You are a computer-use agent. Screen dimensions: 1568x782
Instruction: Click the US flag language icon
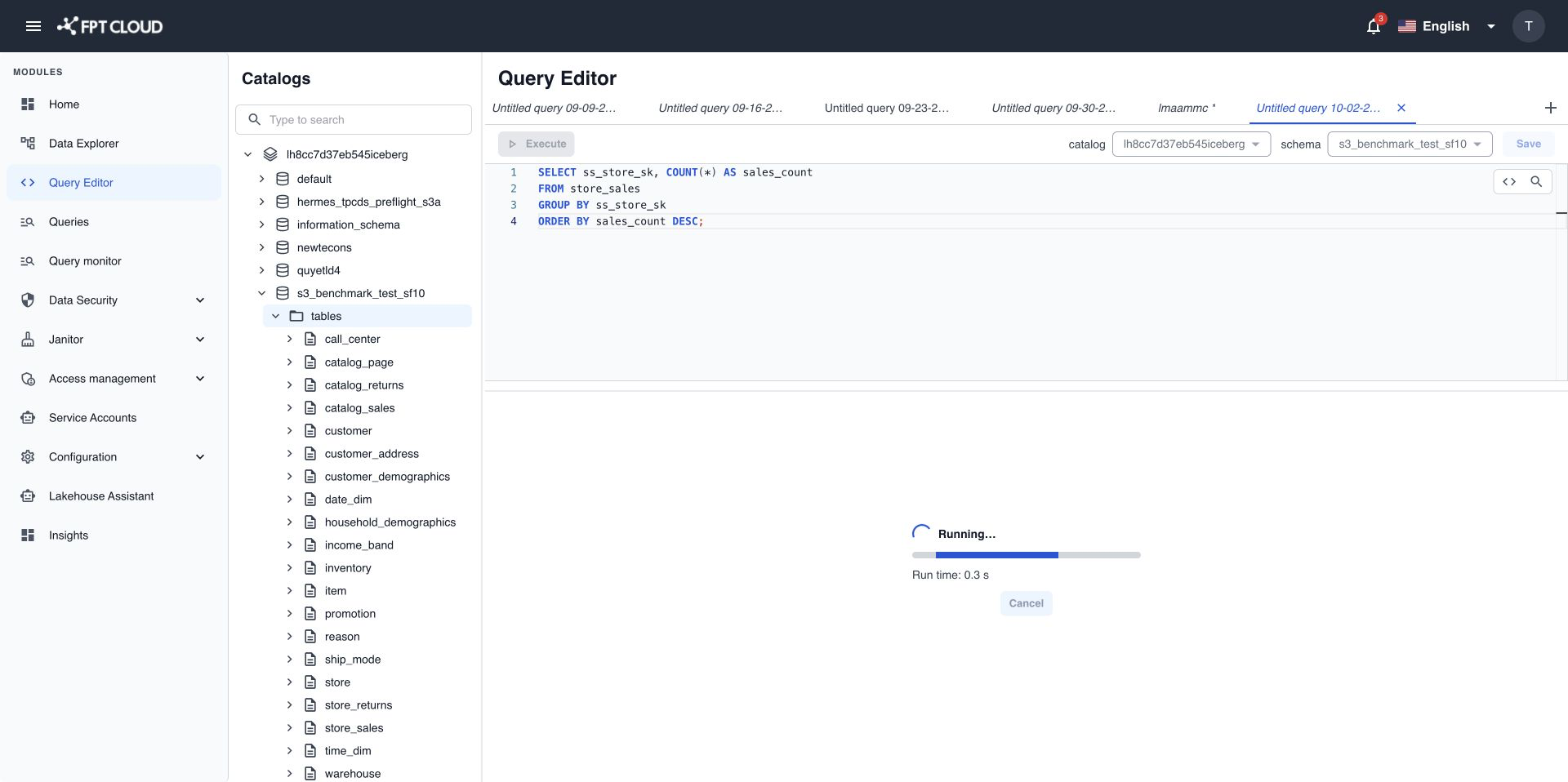point(1406,26)
